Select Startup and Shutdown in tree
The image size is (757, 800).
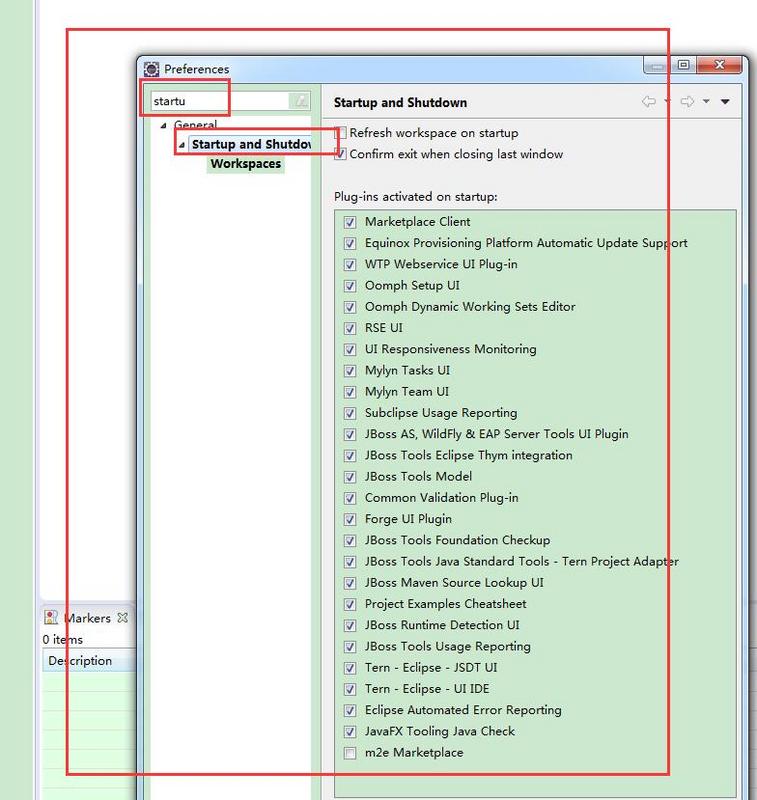tap(250, 144)
